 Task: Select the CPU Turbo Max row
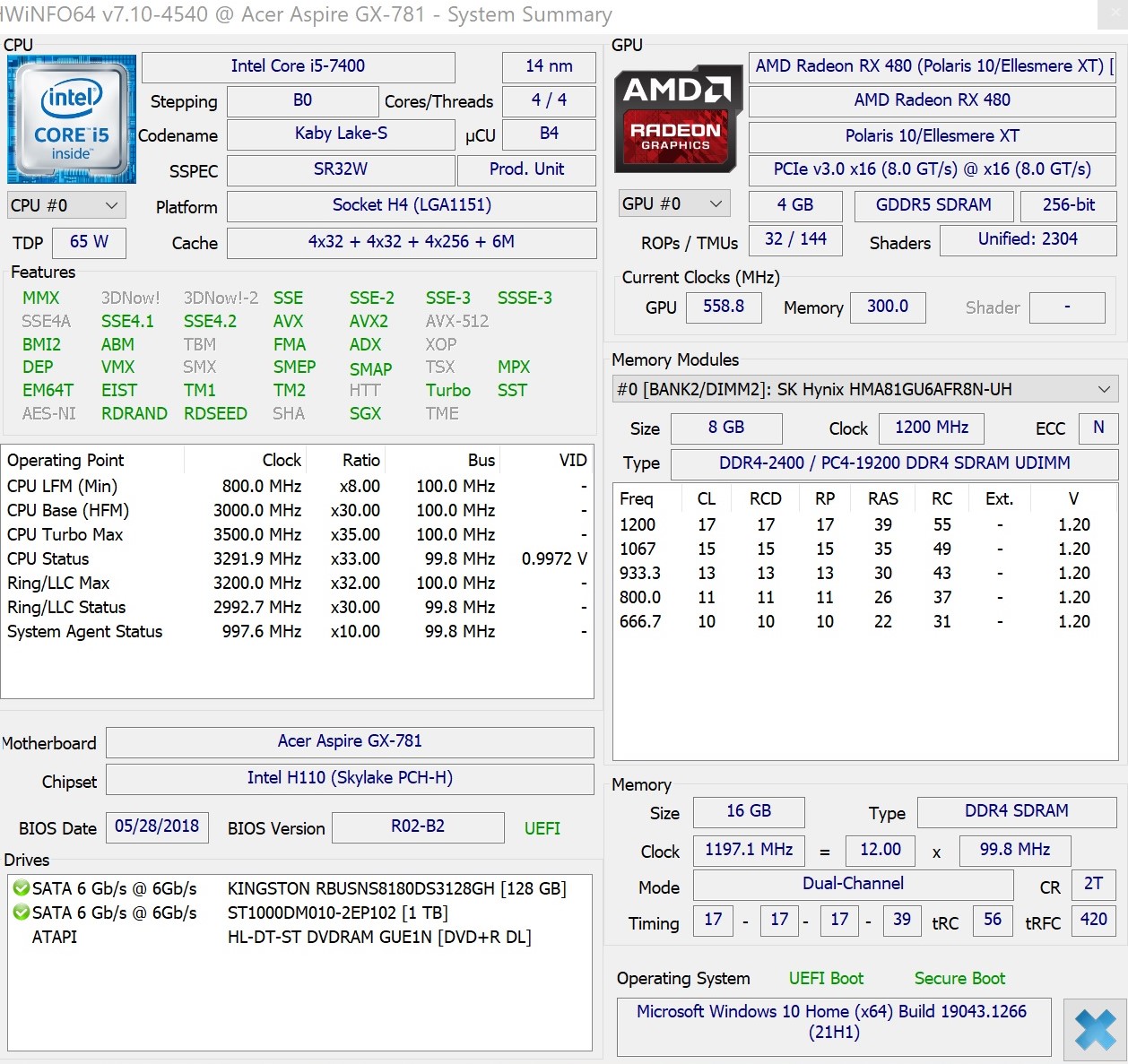(x=297, y=534)
